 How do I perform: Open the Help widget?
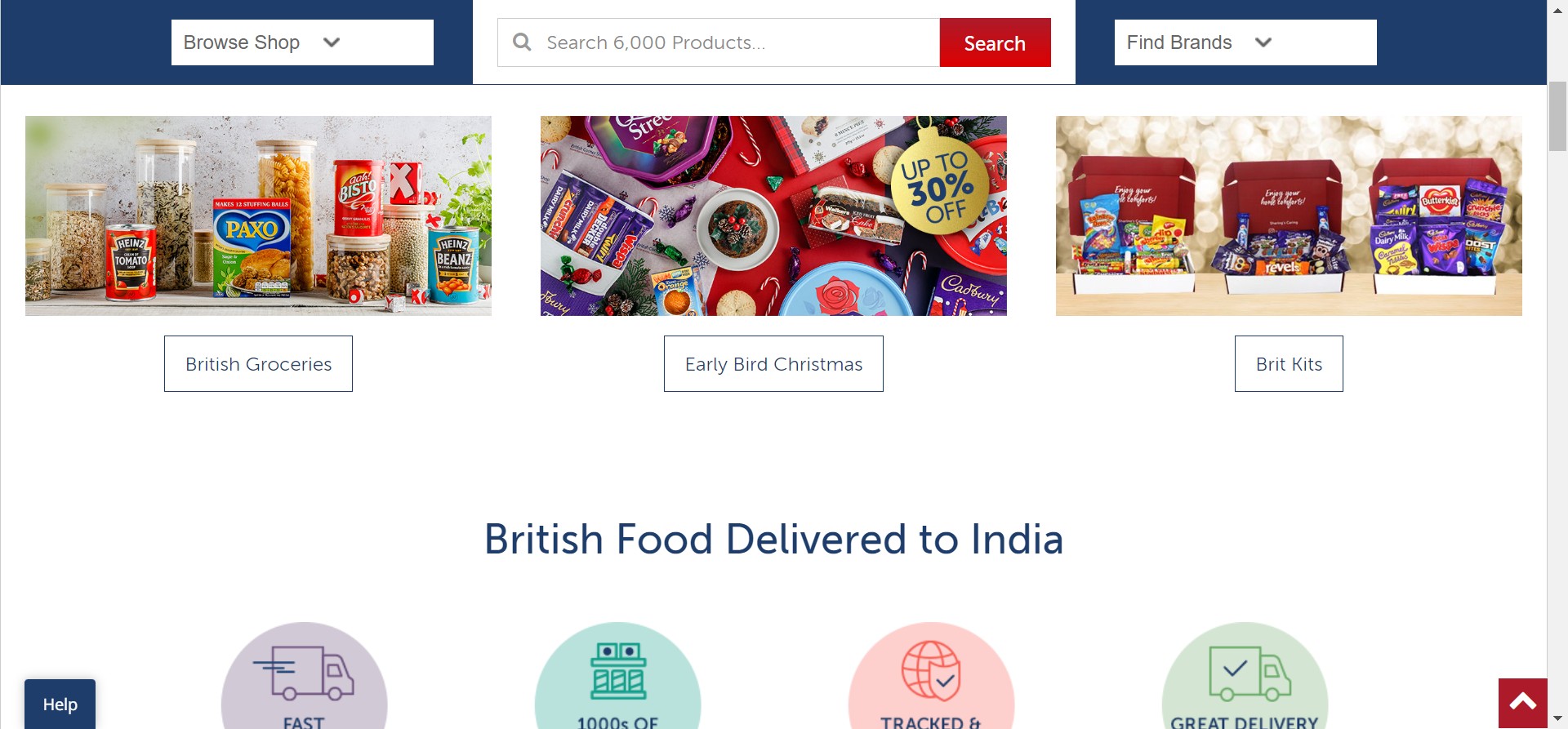pos(60,704)
